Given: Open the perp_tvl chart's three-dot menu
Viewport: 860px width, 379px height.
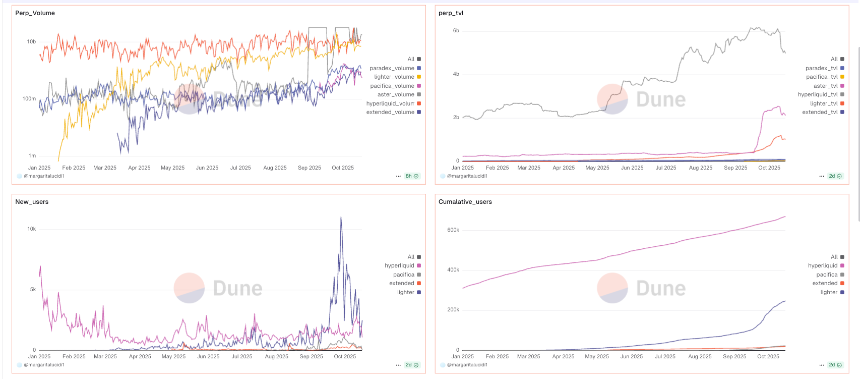Looking at the screenshot, I should pos(822,176).
